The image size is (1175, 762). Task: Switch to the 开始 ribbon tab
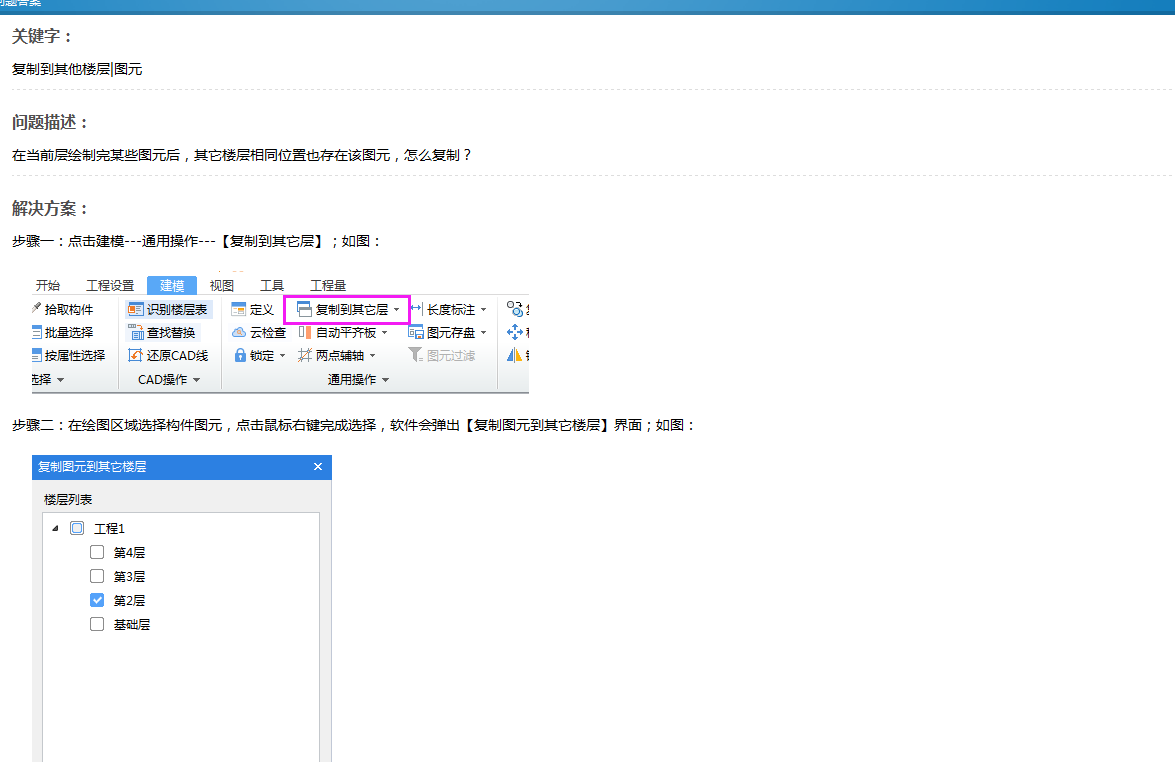click(48, 285)
